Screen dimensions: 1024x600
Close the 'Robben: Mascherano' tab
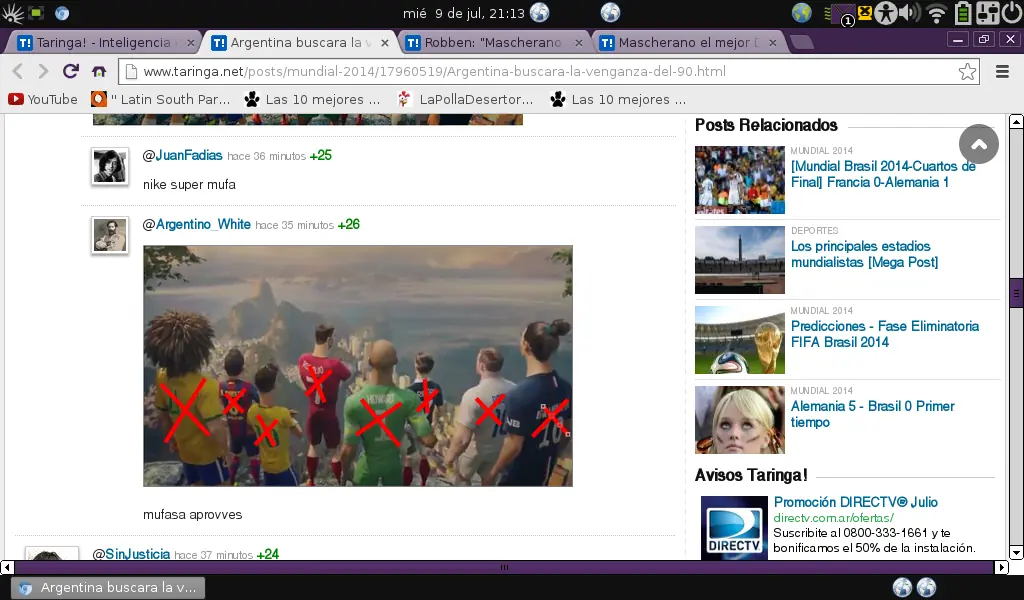click(579, 42)
